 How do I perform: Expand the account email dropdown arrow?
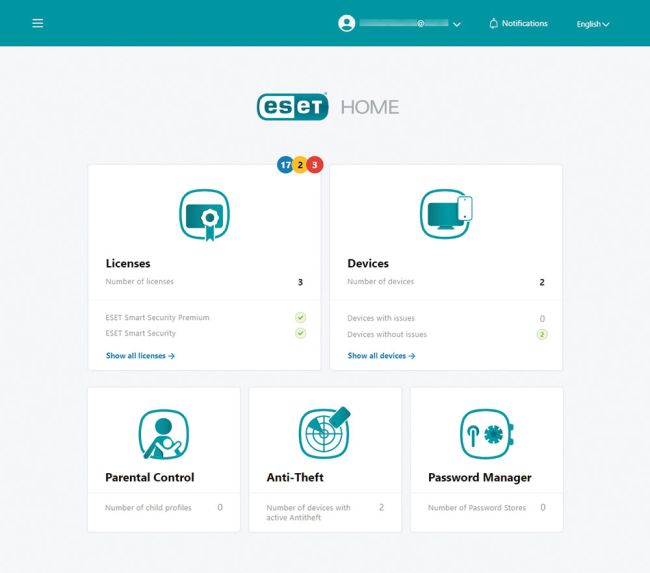(x=457, y=24)
